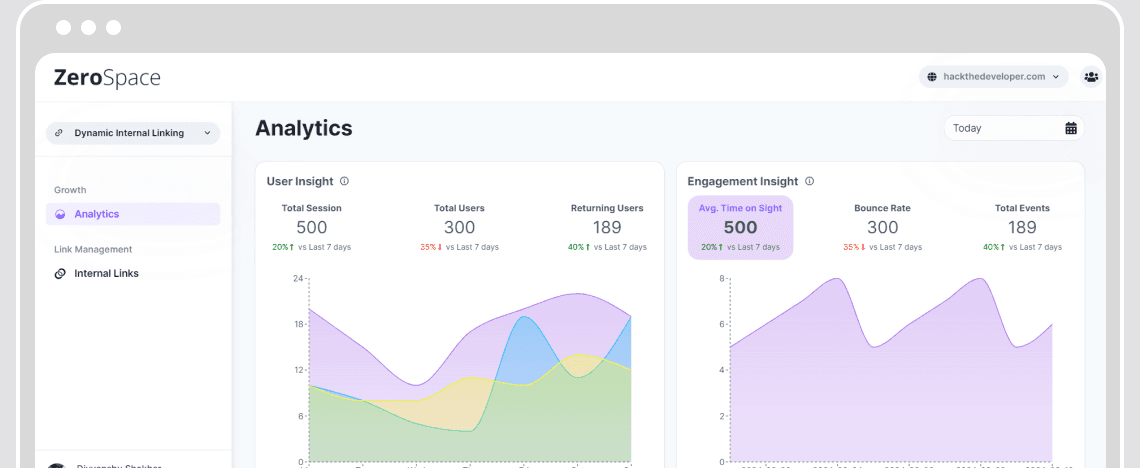Select the Bounce Rate metric

coord(883,227)
